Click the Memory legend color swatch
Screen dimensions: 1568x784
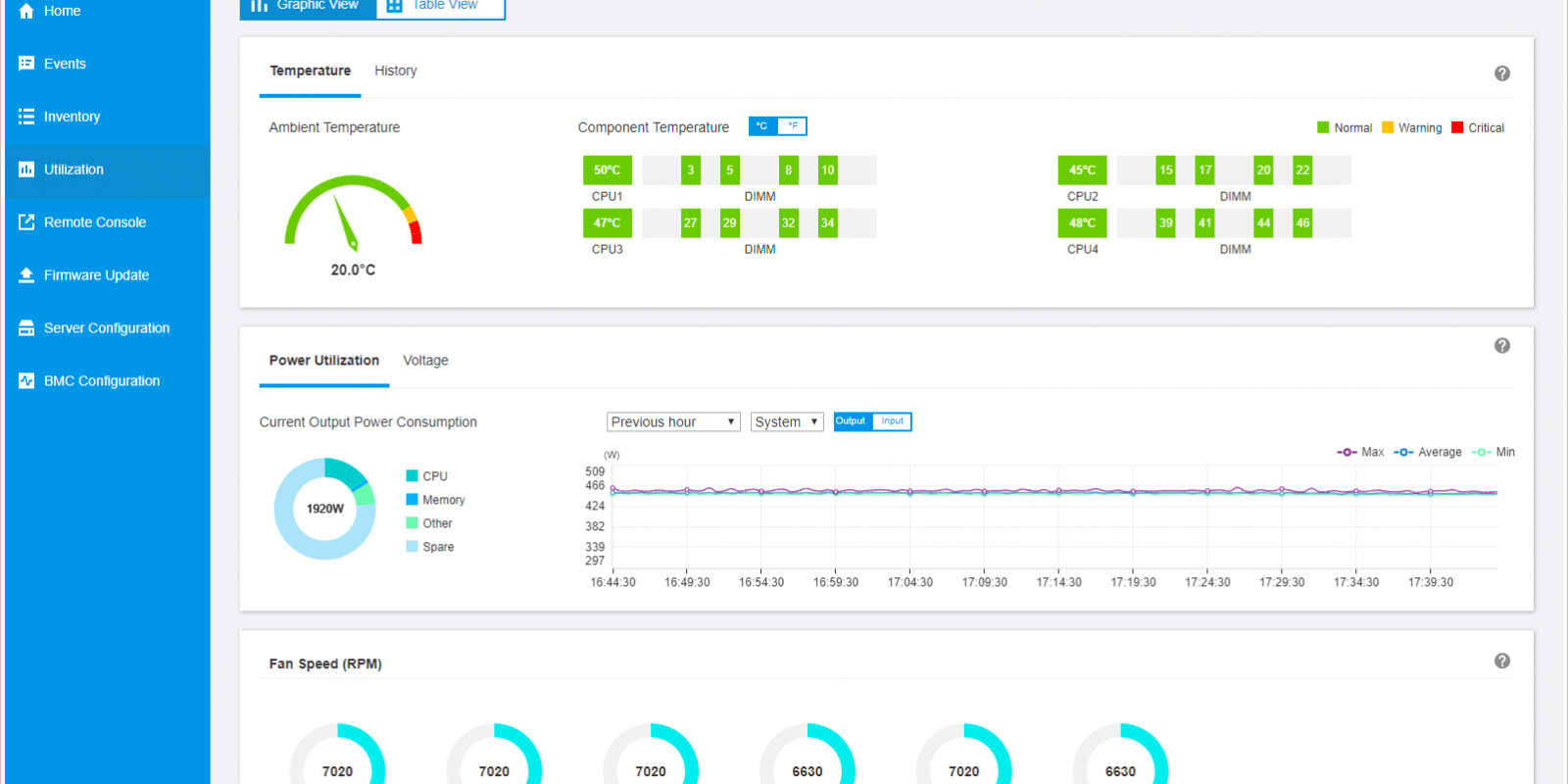coord(413,500)
